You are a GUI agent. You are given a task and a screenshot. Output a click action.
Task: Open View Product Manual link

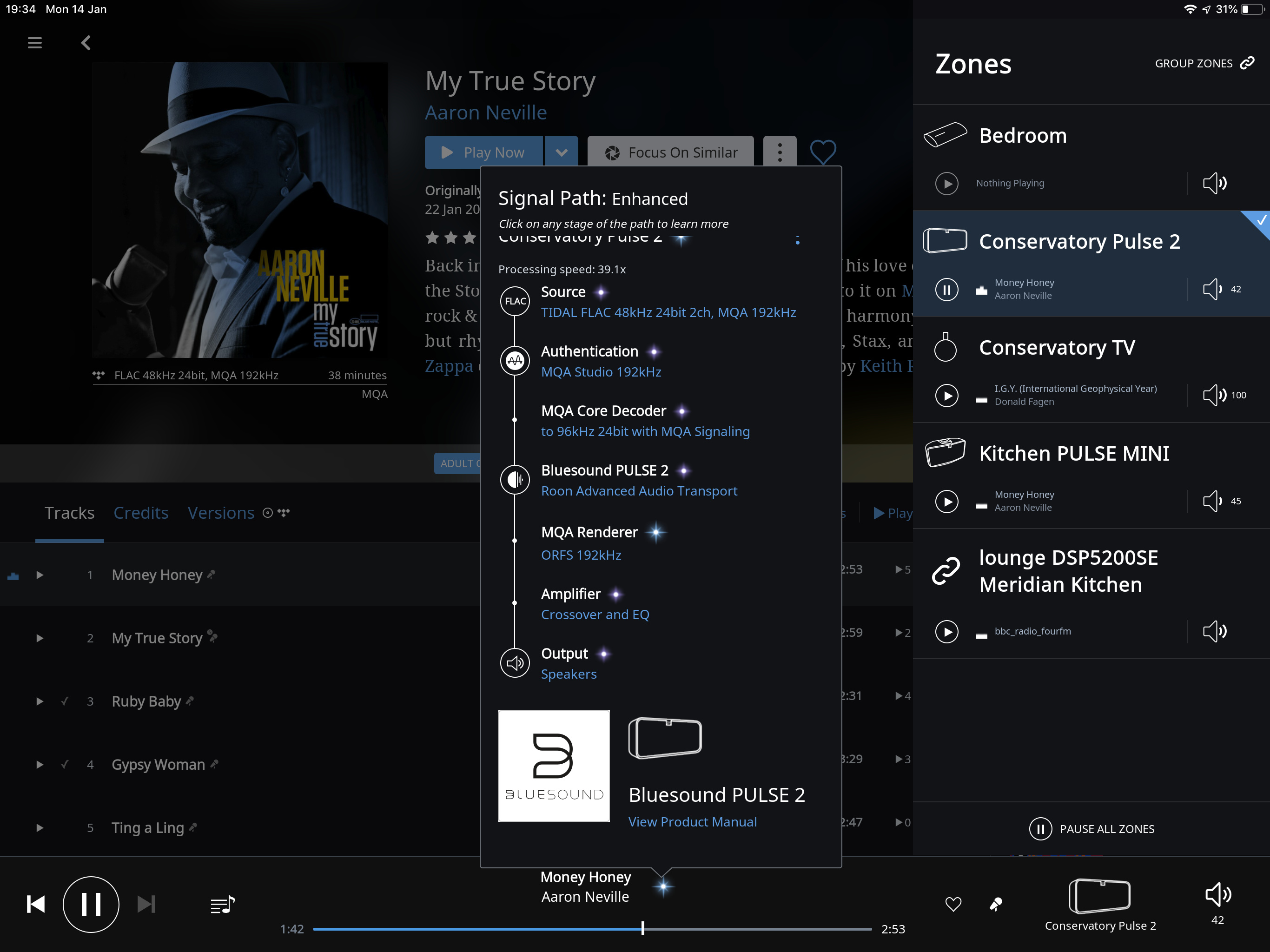click(693, 822)
